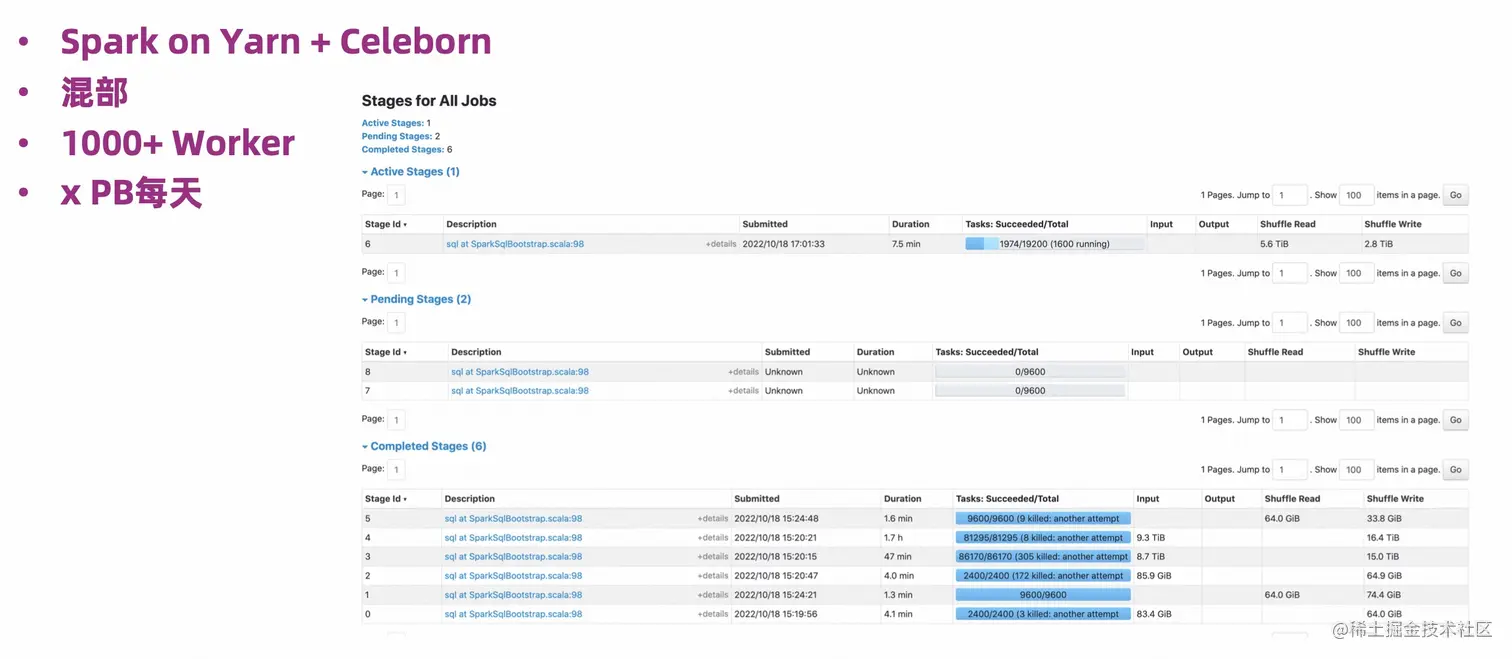This screenshot has height=659, width=1512.
Task: Select page 1 above the Active Stages table
Action: [397, 196]
